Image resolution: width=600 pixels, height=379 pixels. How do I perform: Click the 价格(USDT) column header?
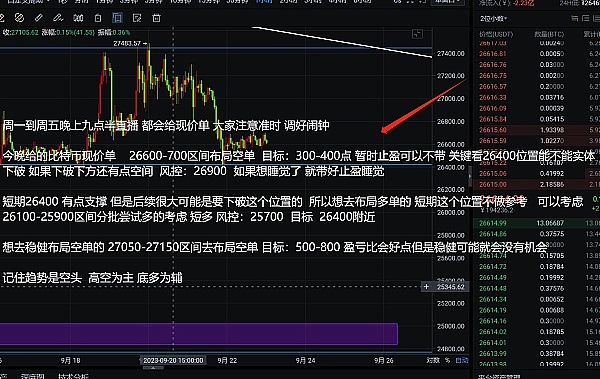(496, 34)
